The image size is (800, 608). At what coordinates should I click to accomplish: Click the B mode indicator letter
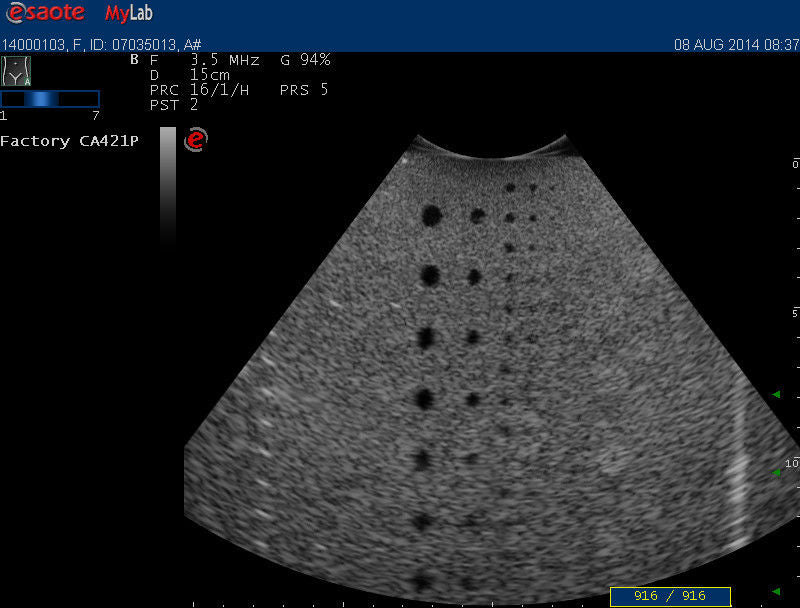[135, 60]
